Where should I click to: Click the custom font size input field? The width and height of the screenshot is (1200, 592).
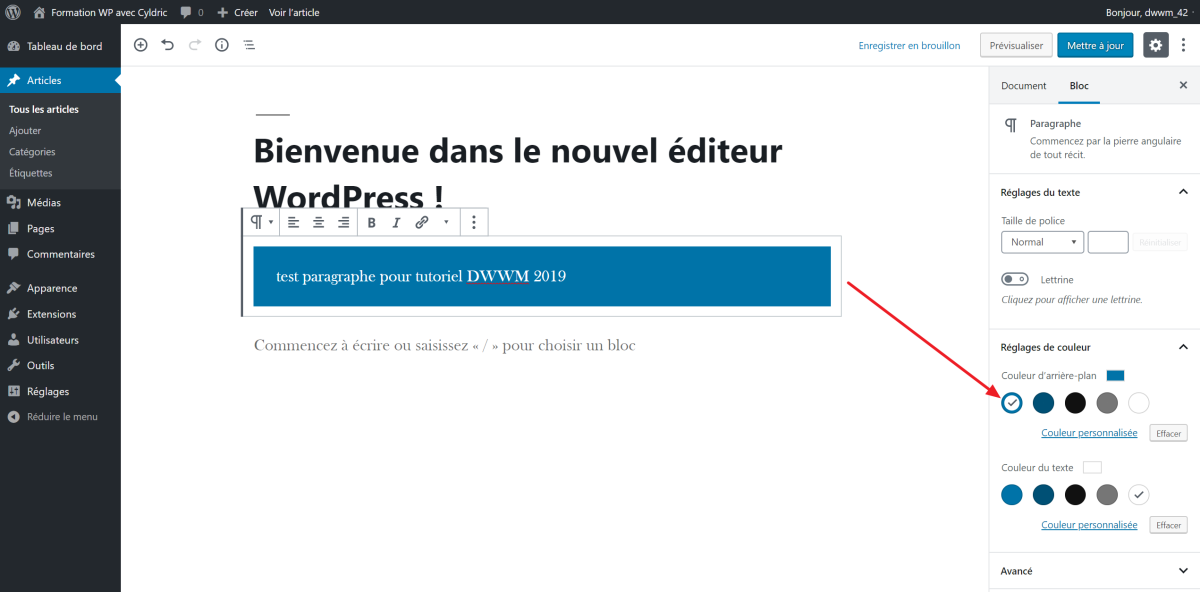pos(1108,242)
